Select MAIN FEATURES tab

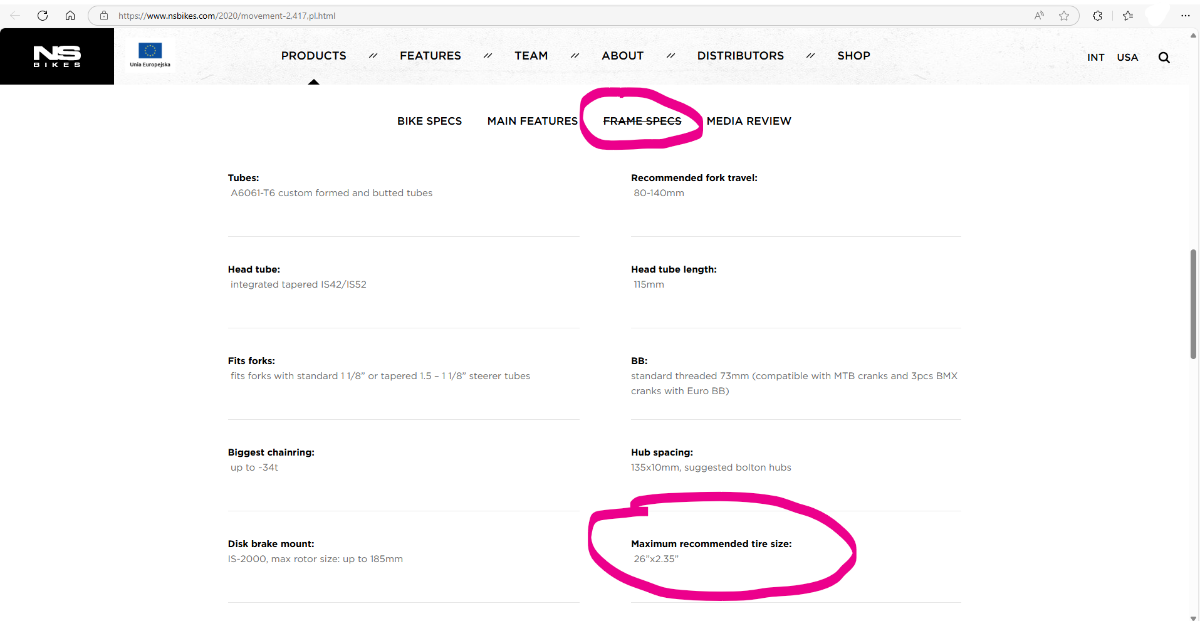(532, 121)
